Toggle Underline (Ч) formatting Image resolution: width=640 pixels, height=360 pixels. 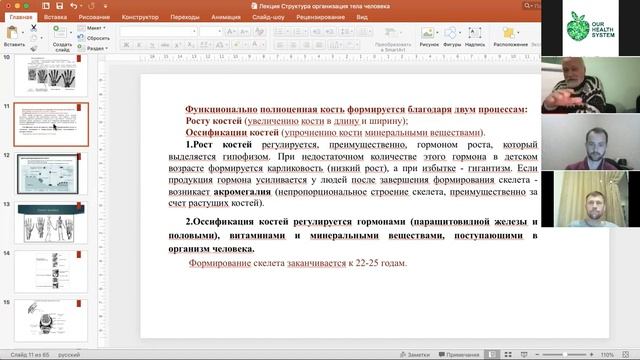coord(152,44)
